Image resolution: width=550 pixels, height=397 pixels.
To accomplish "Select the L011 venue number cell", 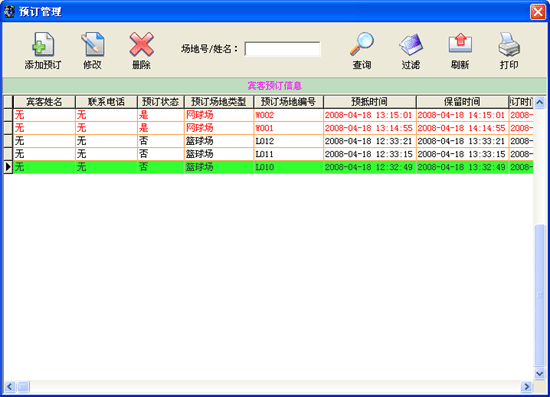I will [x=288, y=154].
